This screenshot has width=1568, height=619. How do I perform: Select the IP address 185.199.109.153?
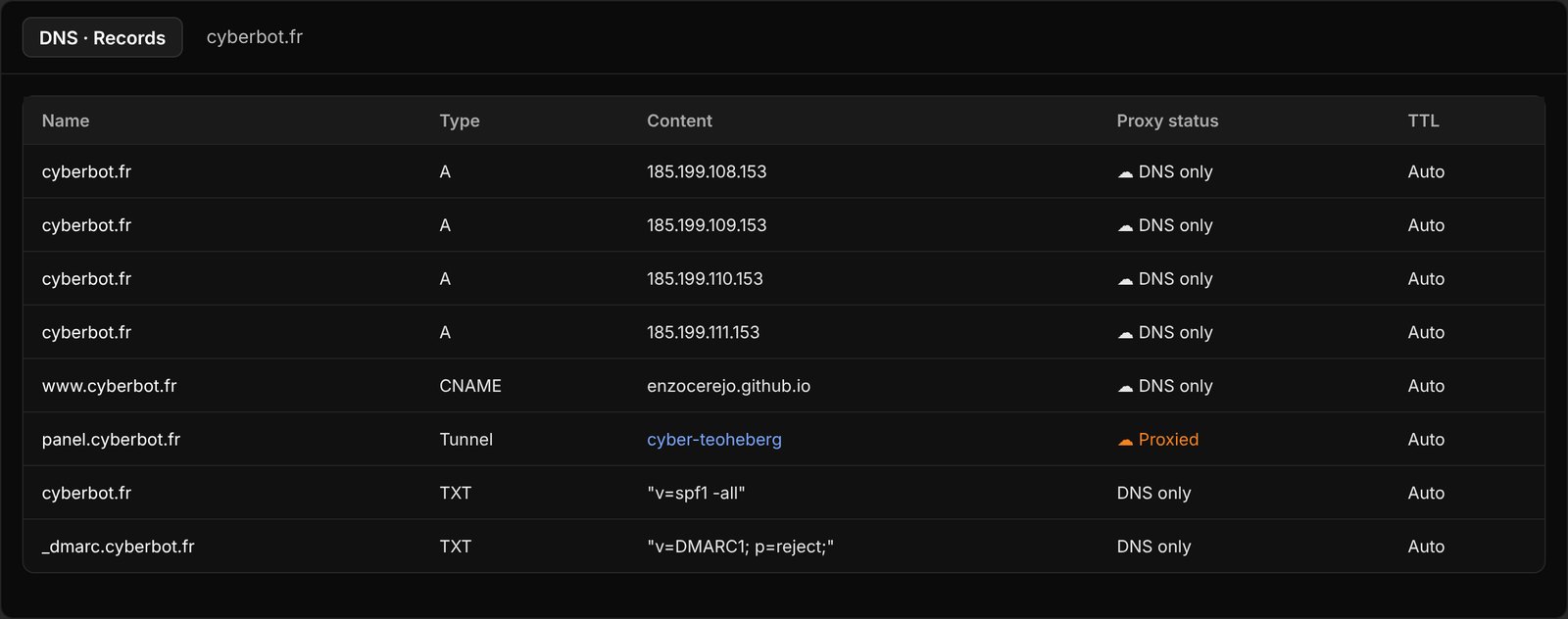pos(707,225)
